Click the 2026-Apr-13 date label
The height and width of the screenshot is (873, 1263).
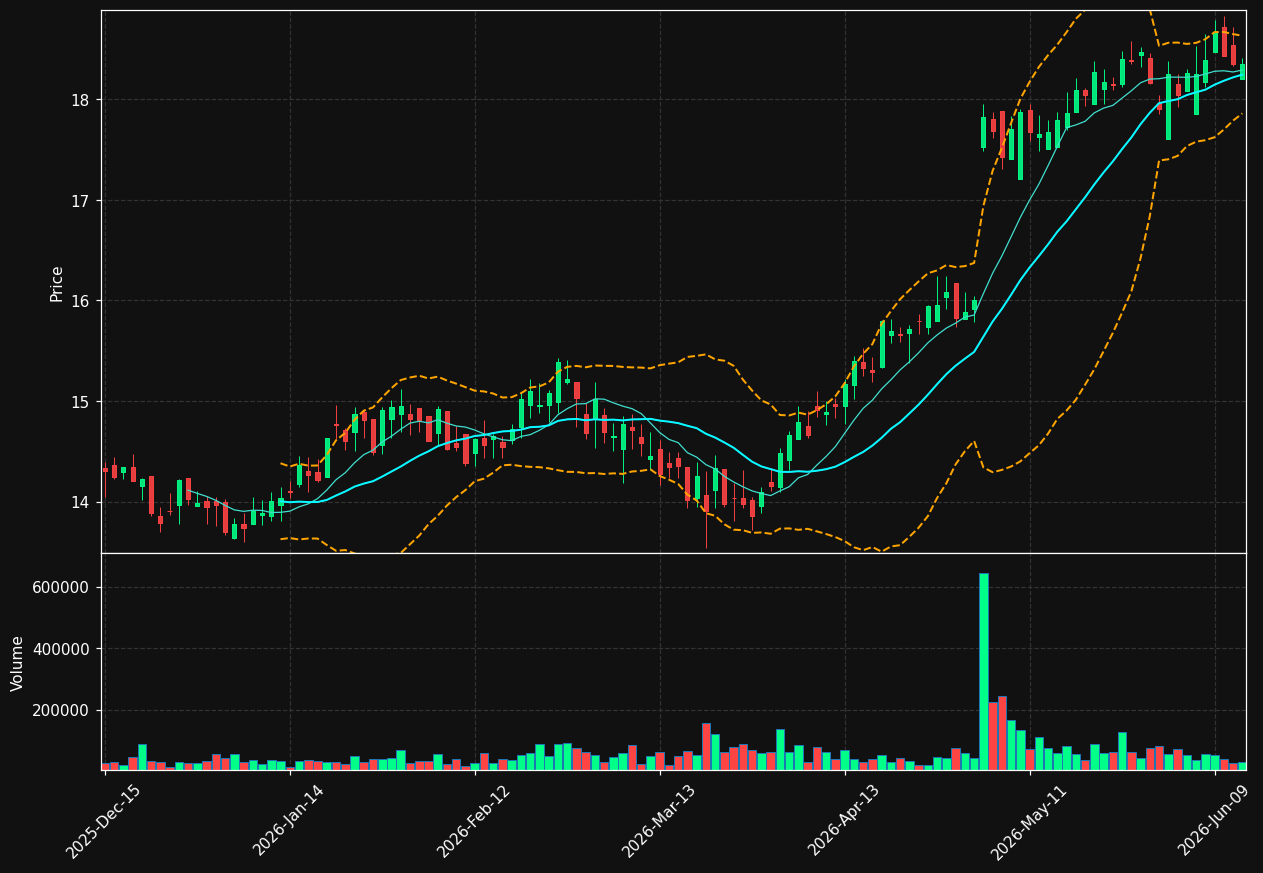843,821
